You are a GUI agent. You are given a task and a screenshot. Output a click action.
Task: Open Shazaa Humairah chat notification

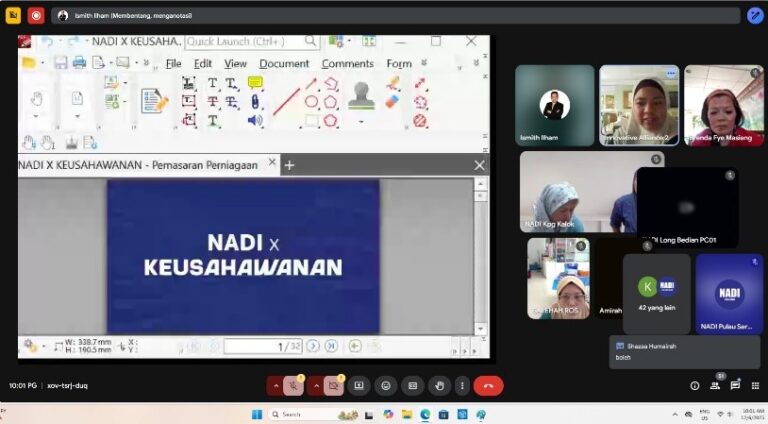click(685, 352)
